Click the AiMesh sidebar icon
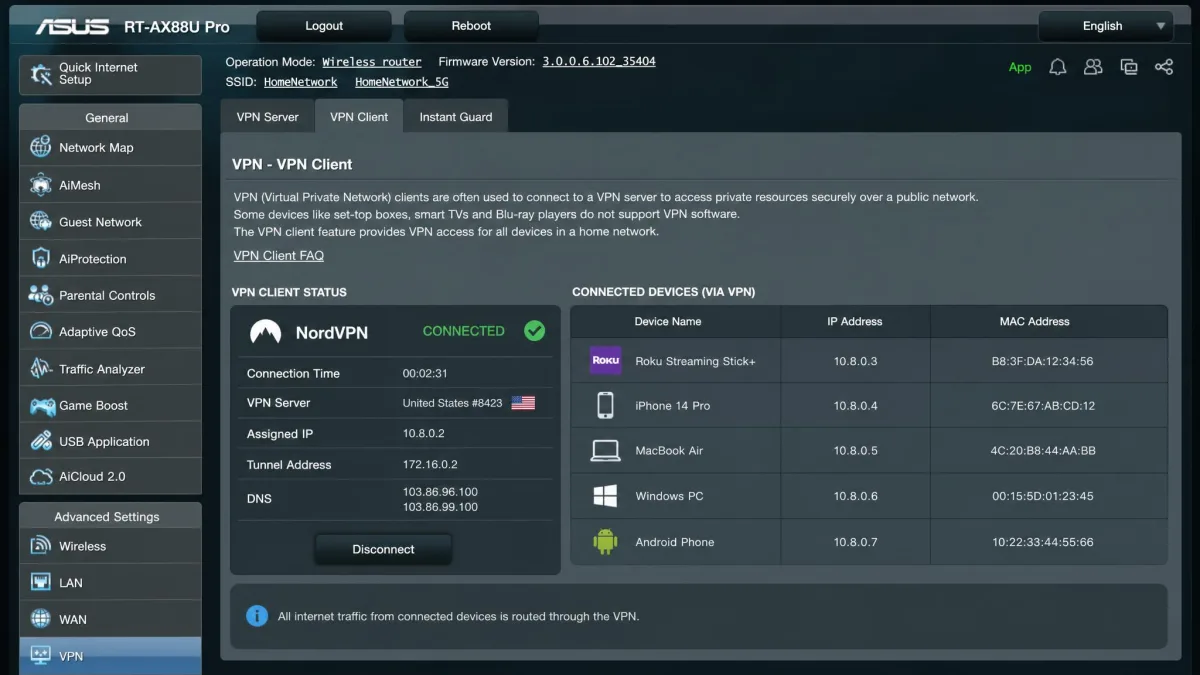This screenshot has height=675, width=1200. pos(41,185)
